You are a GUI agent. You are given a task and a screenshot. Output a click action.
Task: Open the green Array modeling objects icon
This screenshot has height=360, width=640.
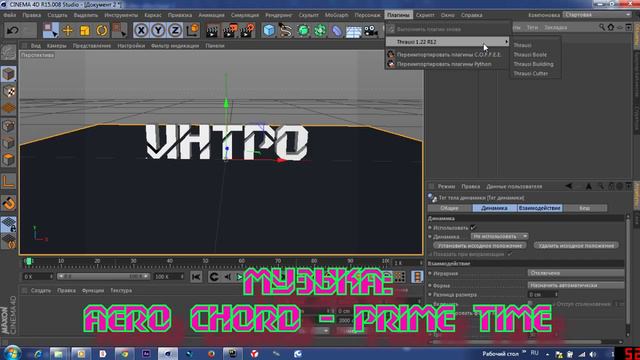click(x=320, y=31)
